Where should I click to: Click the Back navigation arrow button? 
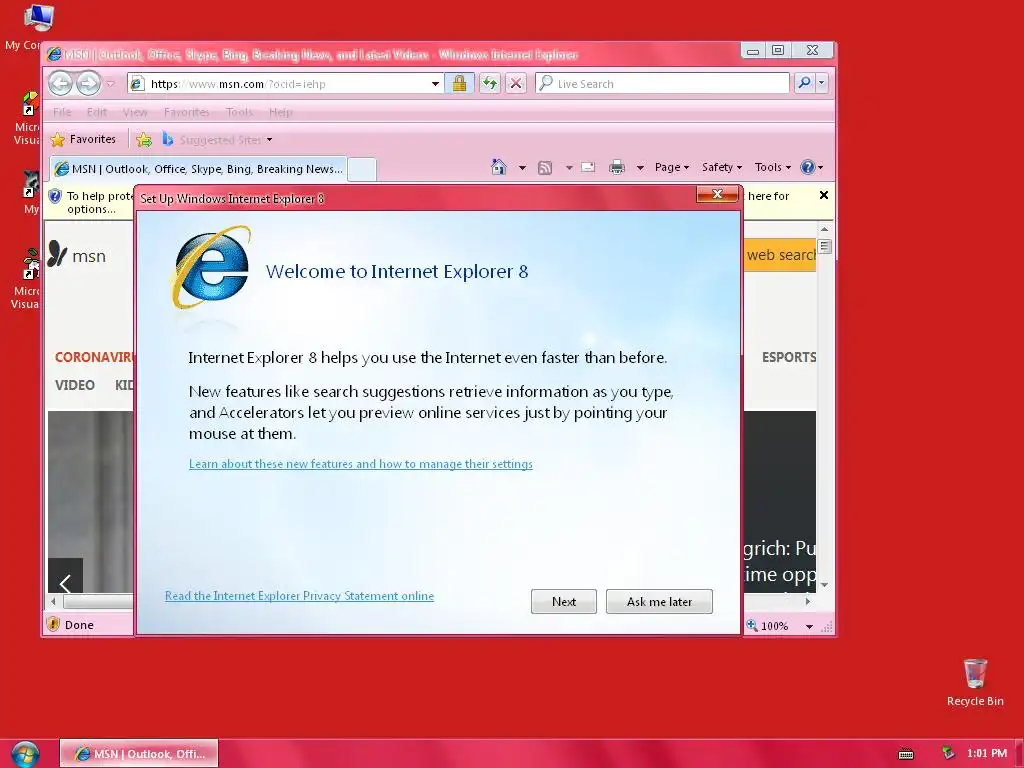[x=61, y=84]
